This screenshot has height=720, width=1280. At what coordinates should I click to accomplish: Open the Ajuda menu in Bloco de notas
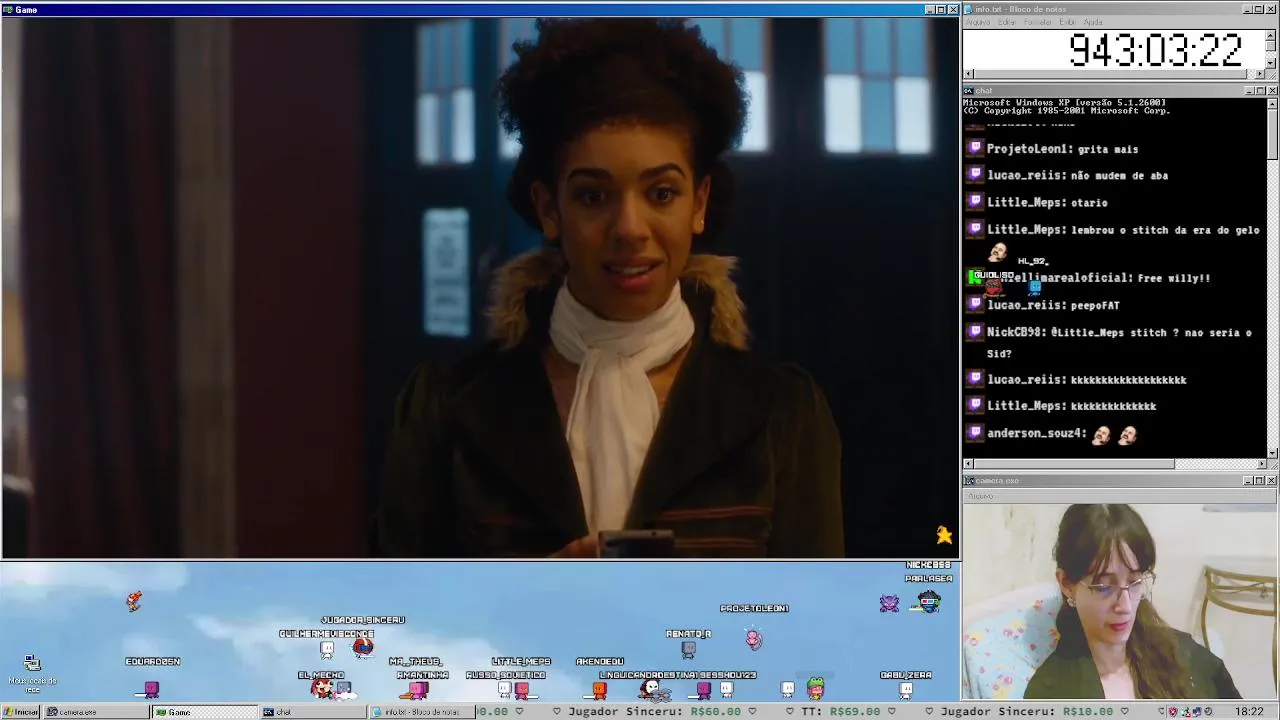click(x=1093, y=22)
